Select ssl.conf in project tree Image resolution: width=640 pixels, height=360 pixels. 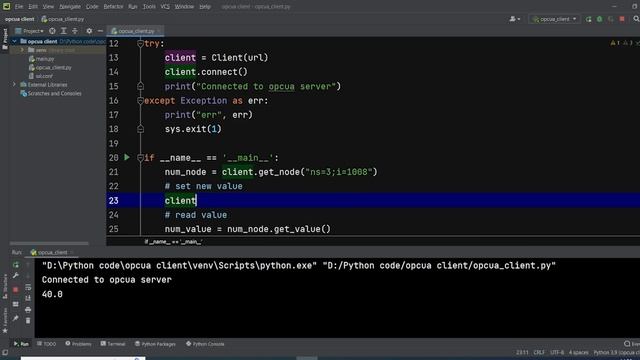(x=41, y=76)
